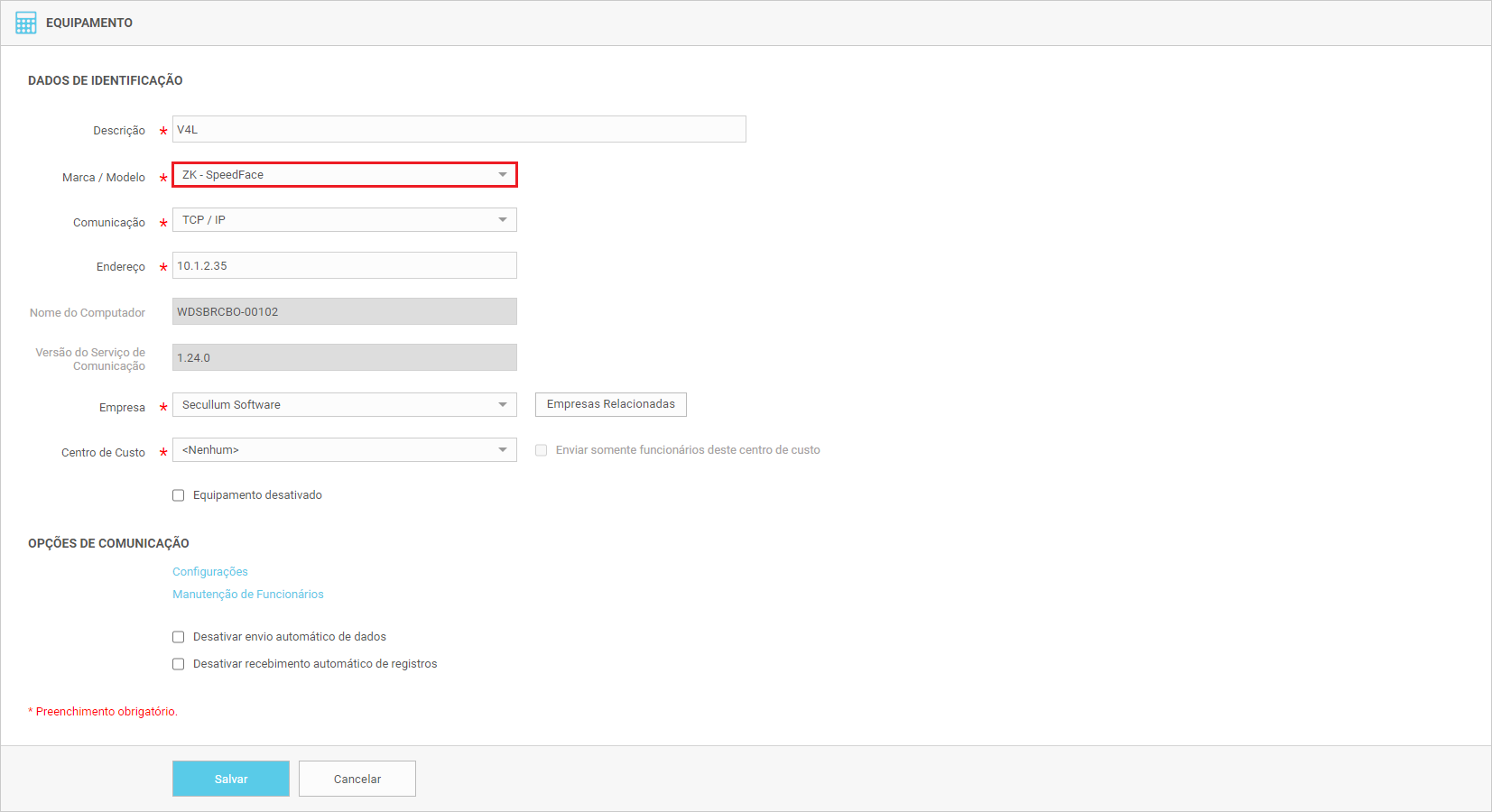Open the Centro de Custo dropdown
The image size is (1492, 812).
pyautogui.click(x=345, y=449)
